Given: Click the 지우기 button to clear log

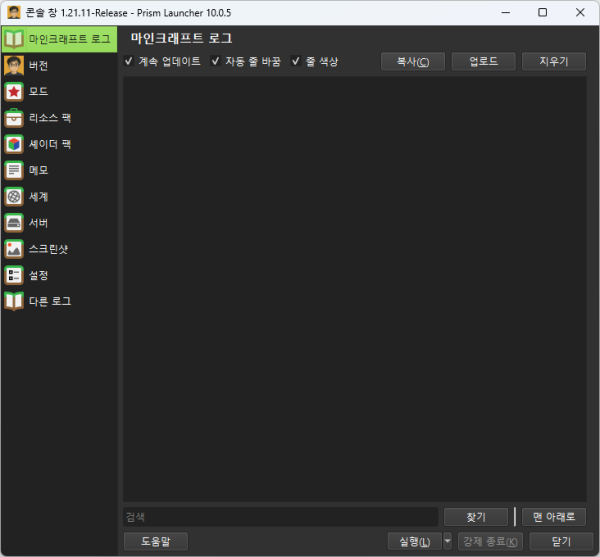Looking at the screenshot, I should (554, 61).
